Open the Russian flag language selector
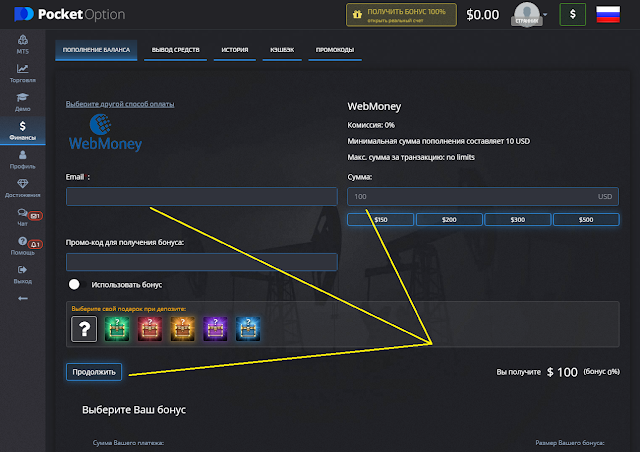The width and height of the screenshot is (640, 452). (x=608, y=14)
